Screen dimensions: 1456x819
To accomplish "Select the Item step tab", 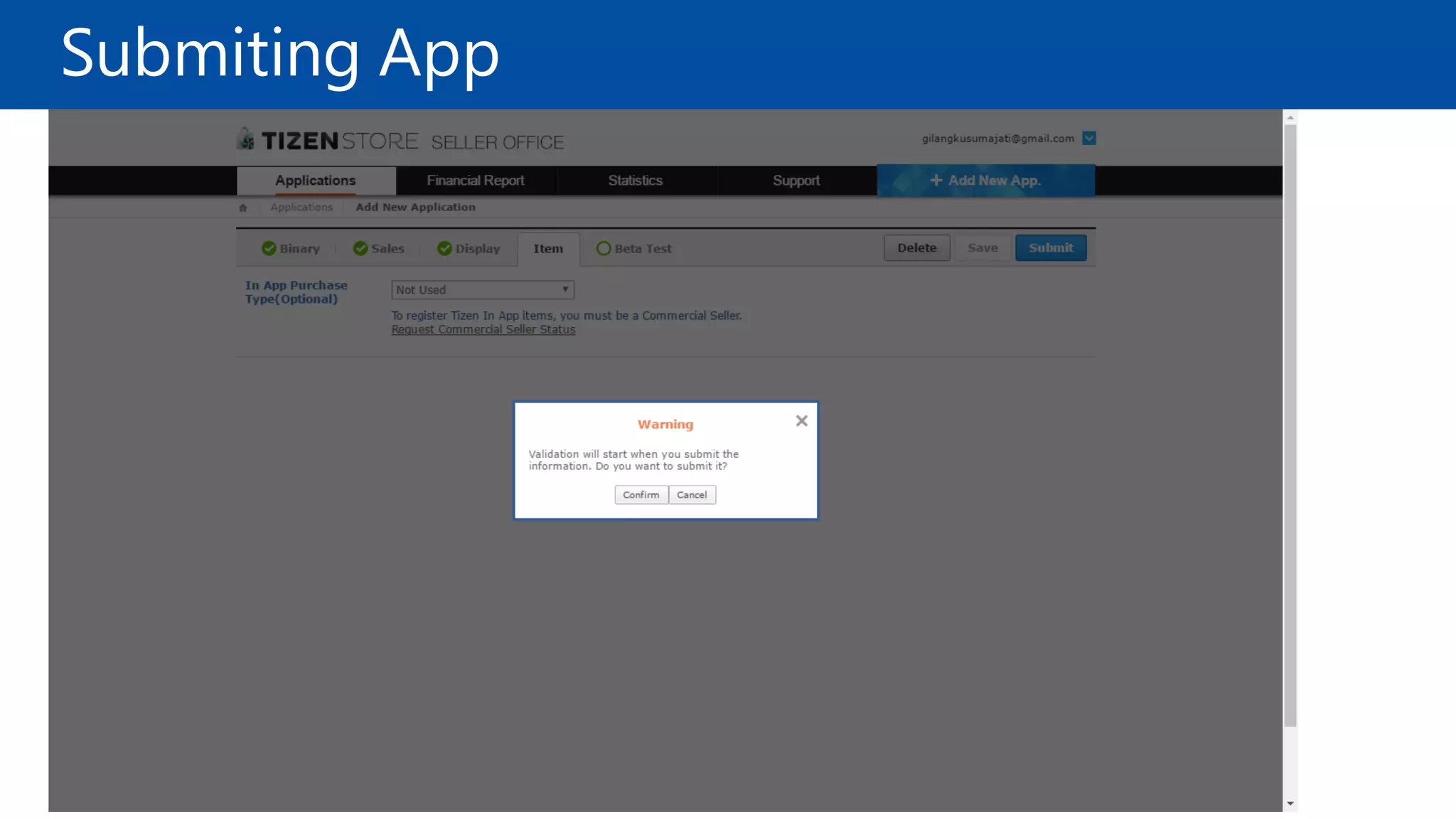I will [548, 249].
